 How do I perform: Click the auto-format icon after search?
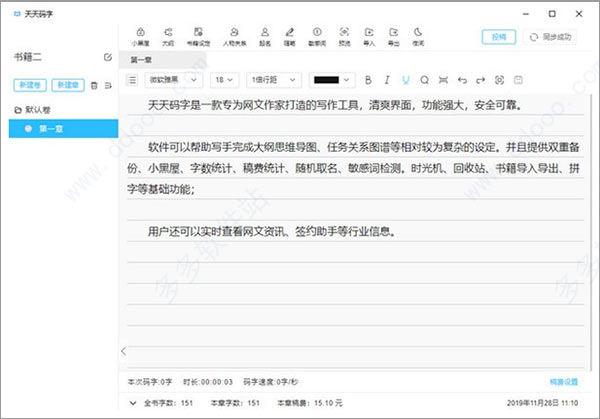click(x=443, y=80)
